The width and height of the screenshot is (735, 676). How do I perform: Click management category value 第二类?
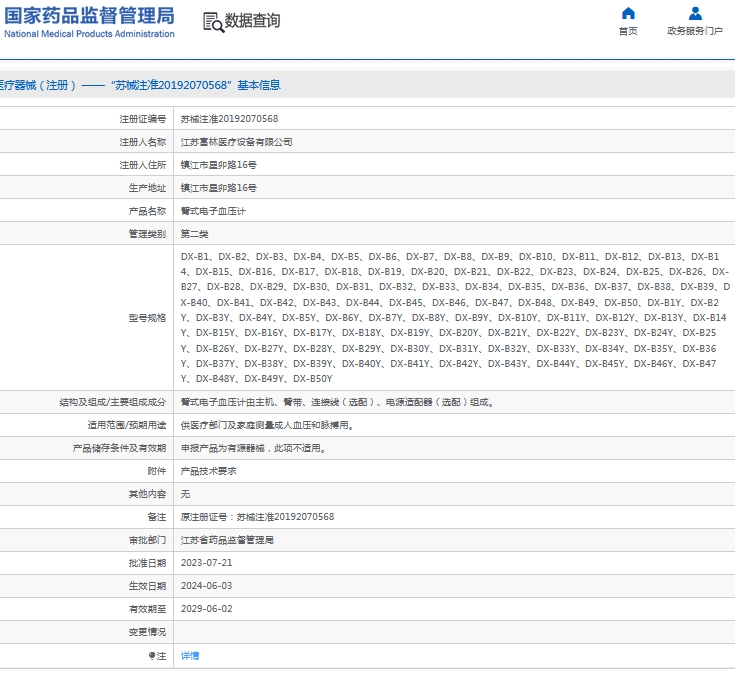pyautogui.click(x=195, y=234)
